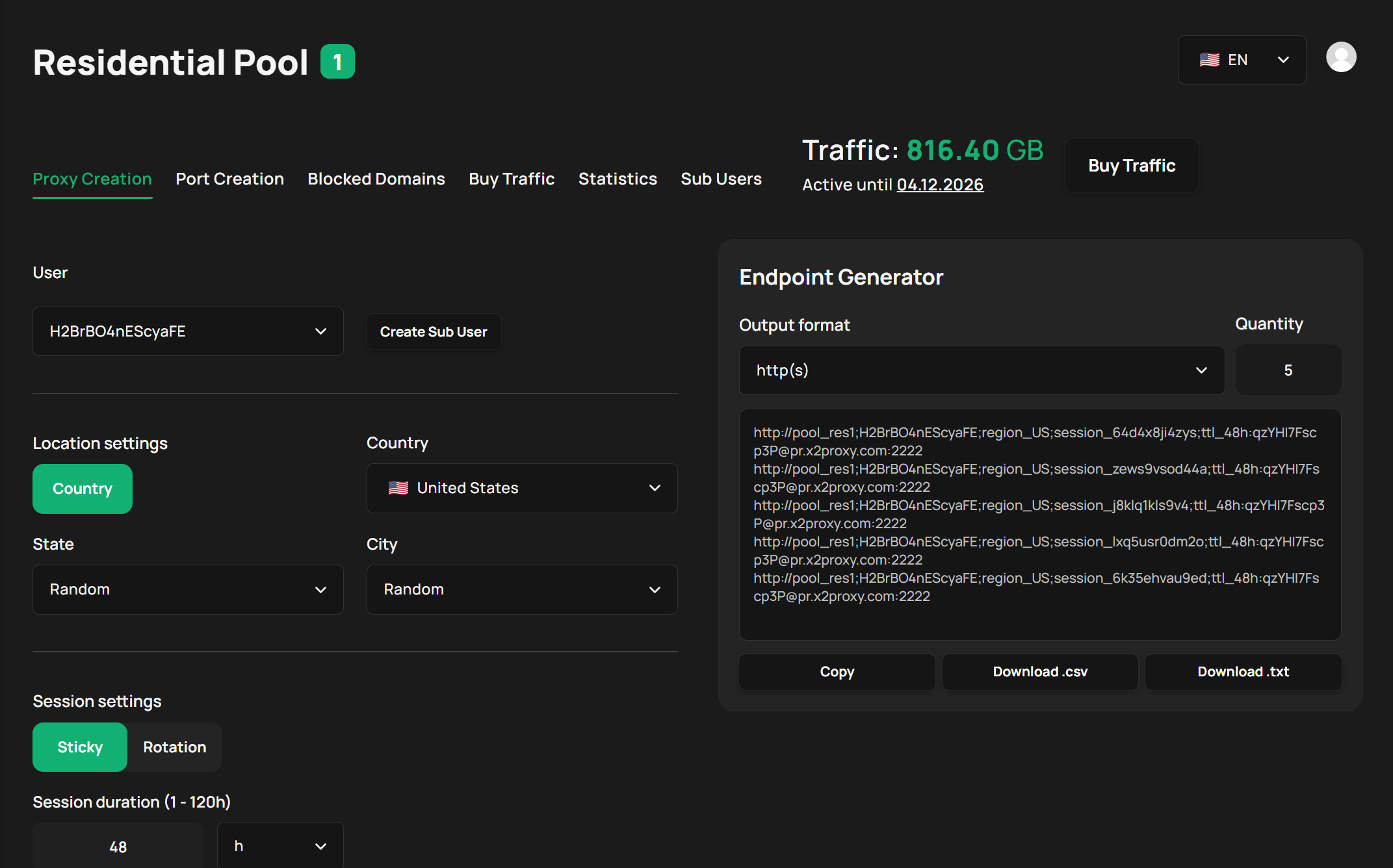Open the Port Creation tab
Viewport: 1393px width, 868px height.
[x=229, y=179]
